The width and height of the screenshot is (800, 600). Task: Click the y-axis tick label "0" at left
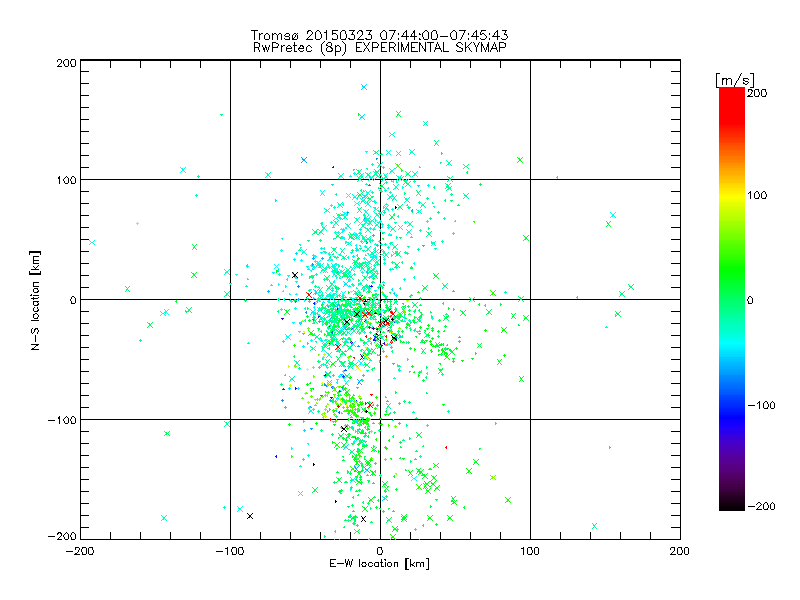[73, 300]
